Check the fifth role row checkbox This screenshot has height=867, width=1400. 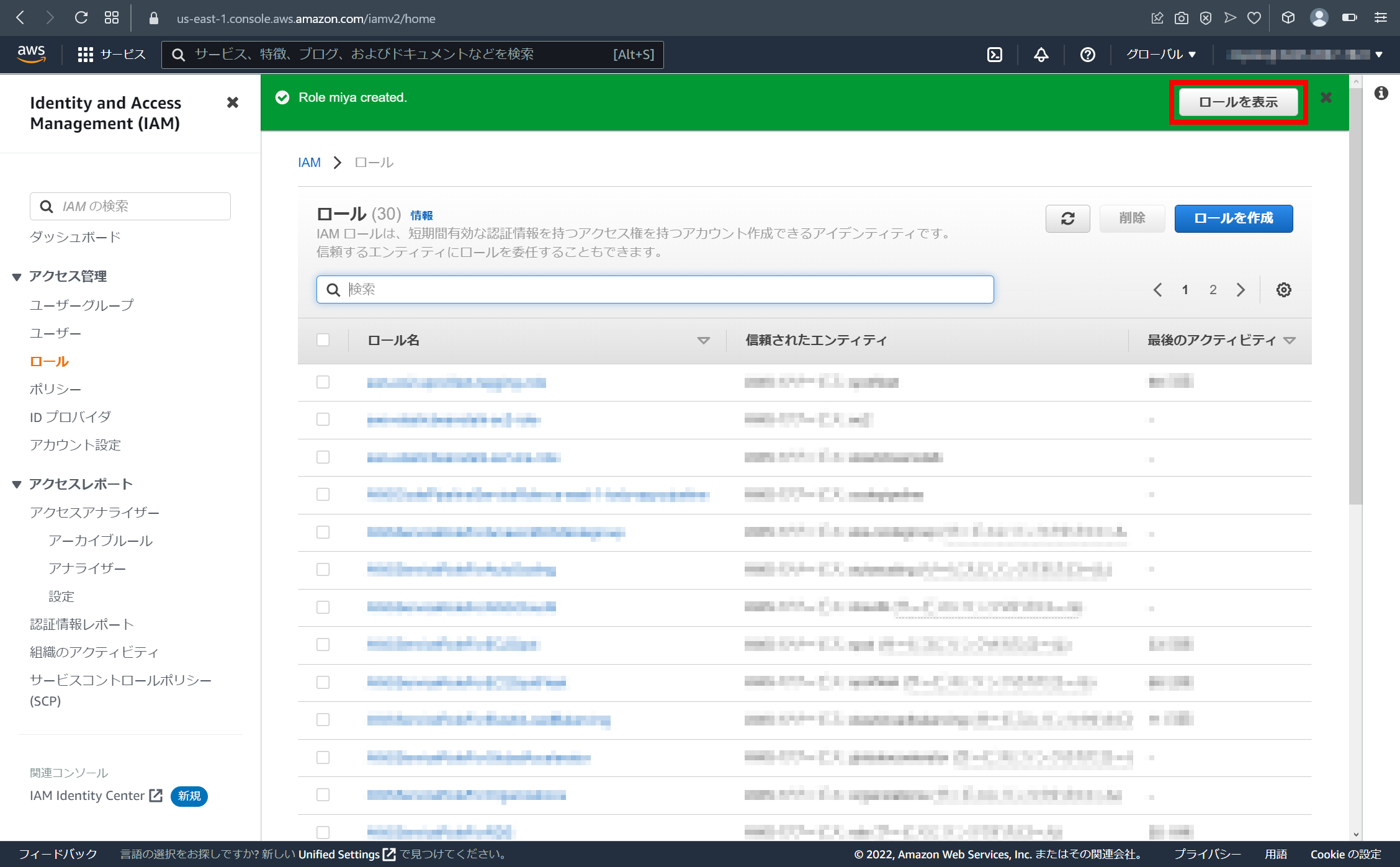[323, 532]
